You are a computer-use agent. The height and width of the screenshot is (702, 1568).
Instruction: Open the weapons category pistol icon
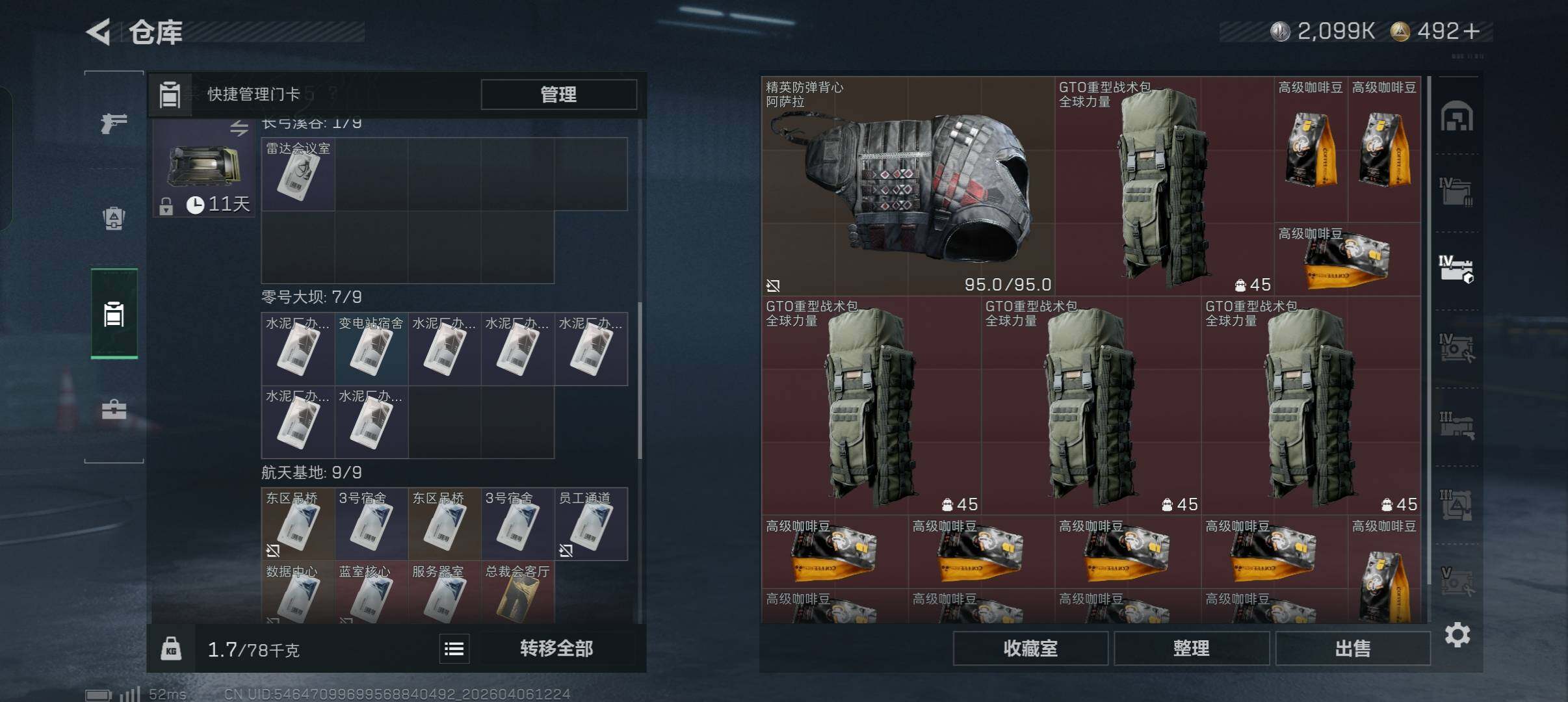114,123
